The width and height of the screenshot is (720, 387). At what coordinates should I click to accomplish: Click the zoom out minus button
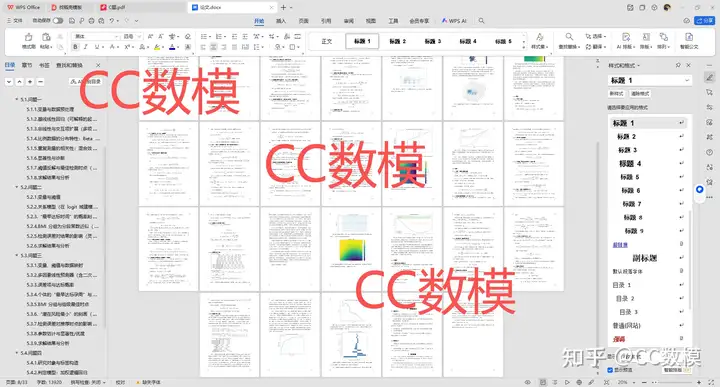coord(644,382)
